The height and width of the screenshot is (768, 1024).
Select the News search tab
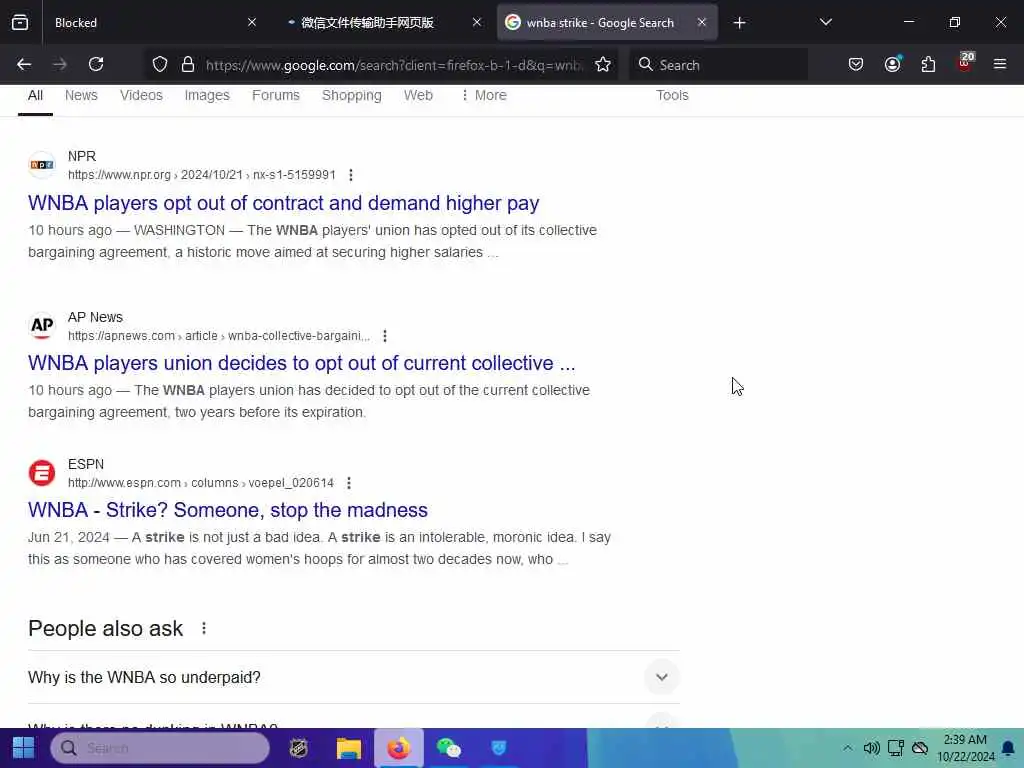(81, 95)
